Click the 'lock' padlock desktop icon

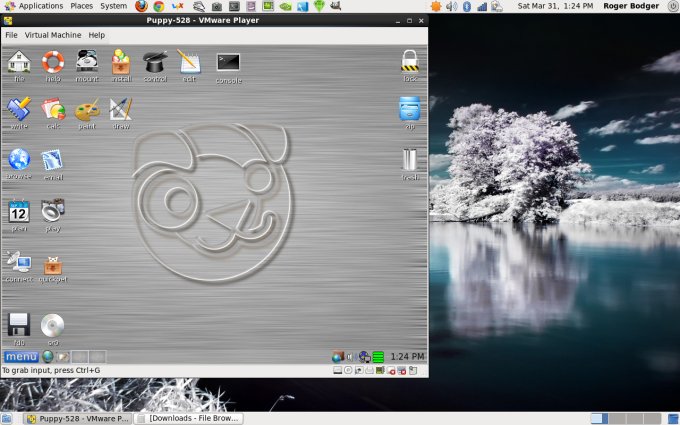tap(409, 62)
